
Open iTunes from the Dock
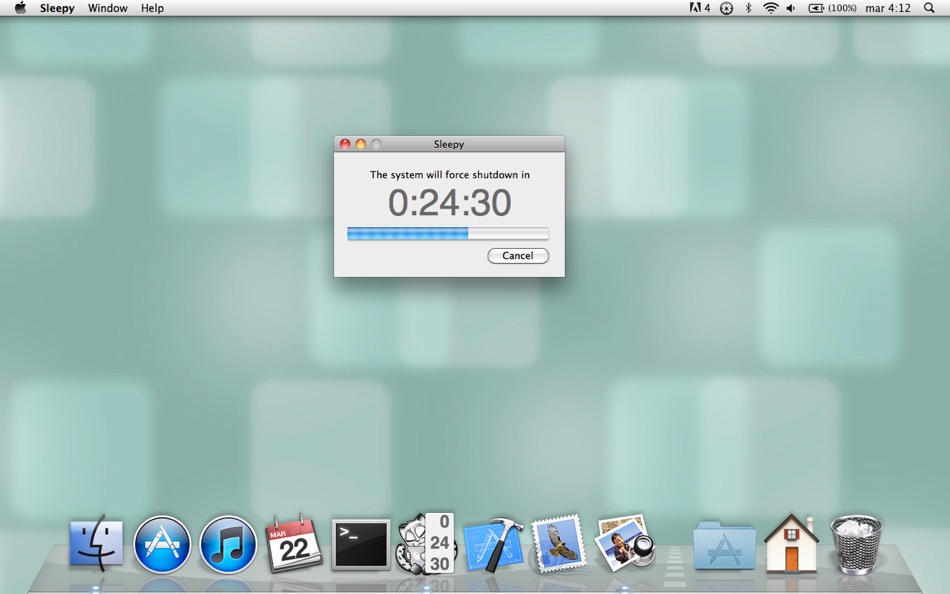tap(228, 544)
